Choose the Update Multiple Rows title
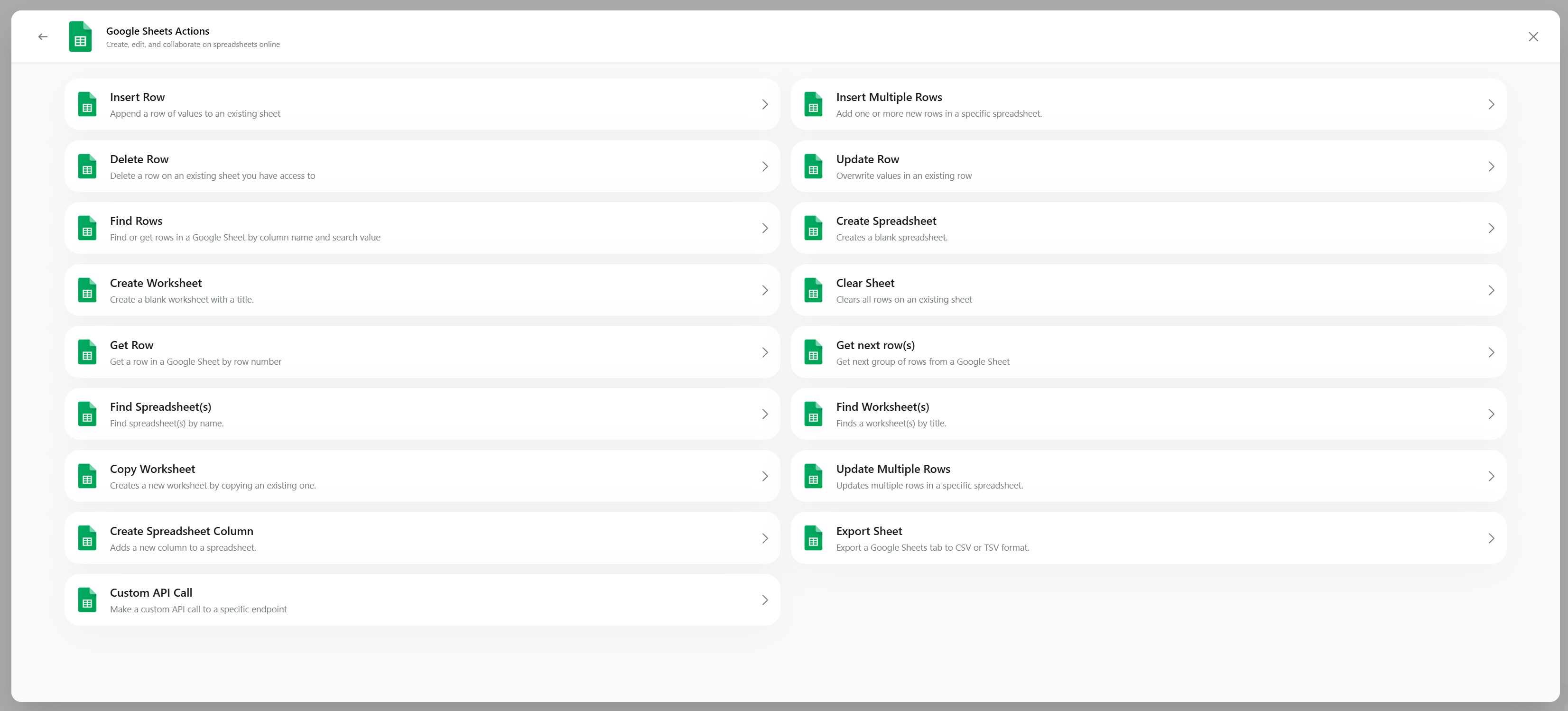The image size is (1568, 711). point(893,469)
